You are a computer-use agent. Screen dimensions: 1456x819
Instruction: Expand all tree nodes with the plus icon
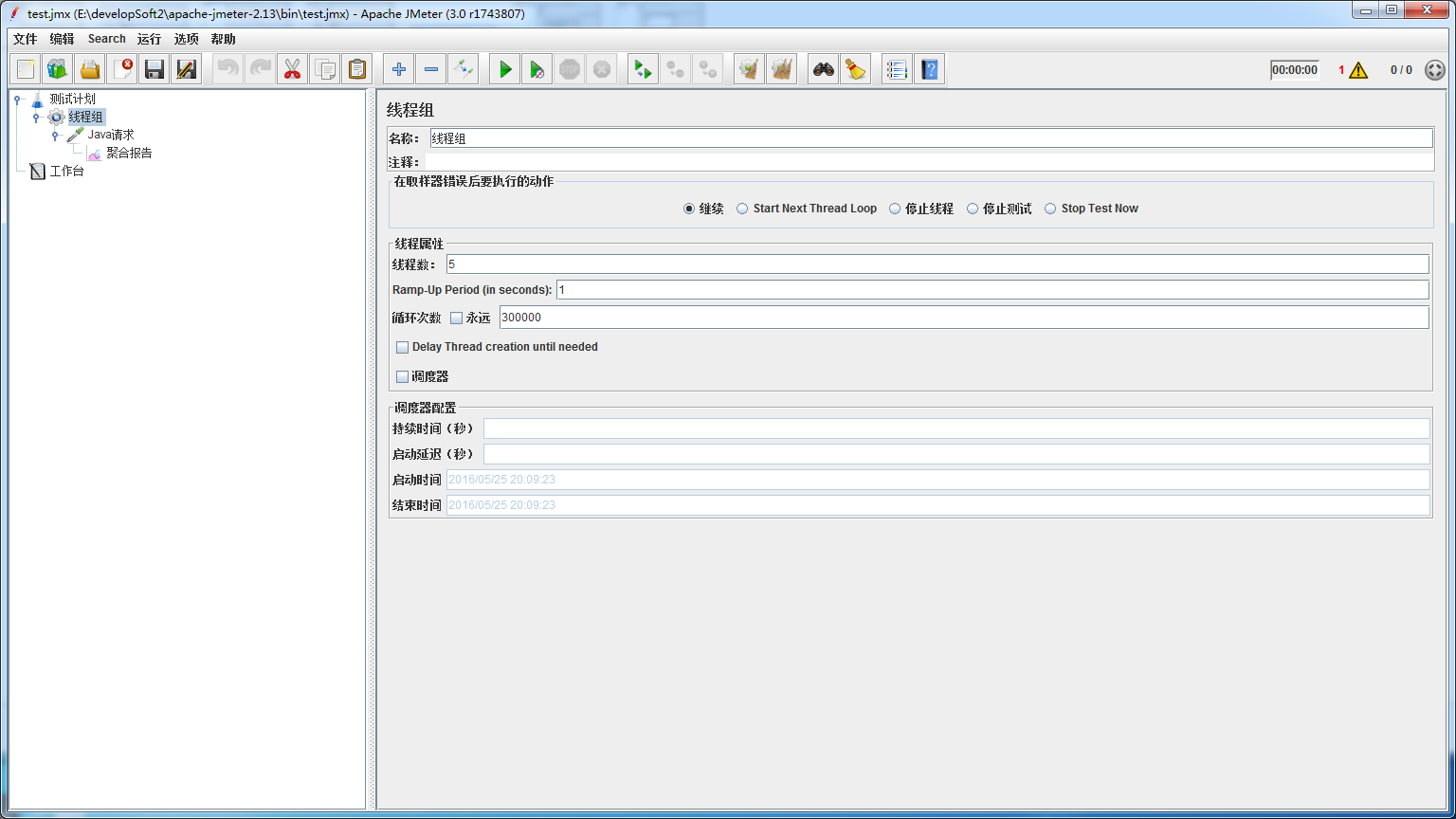(x=399, y=69)
